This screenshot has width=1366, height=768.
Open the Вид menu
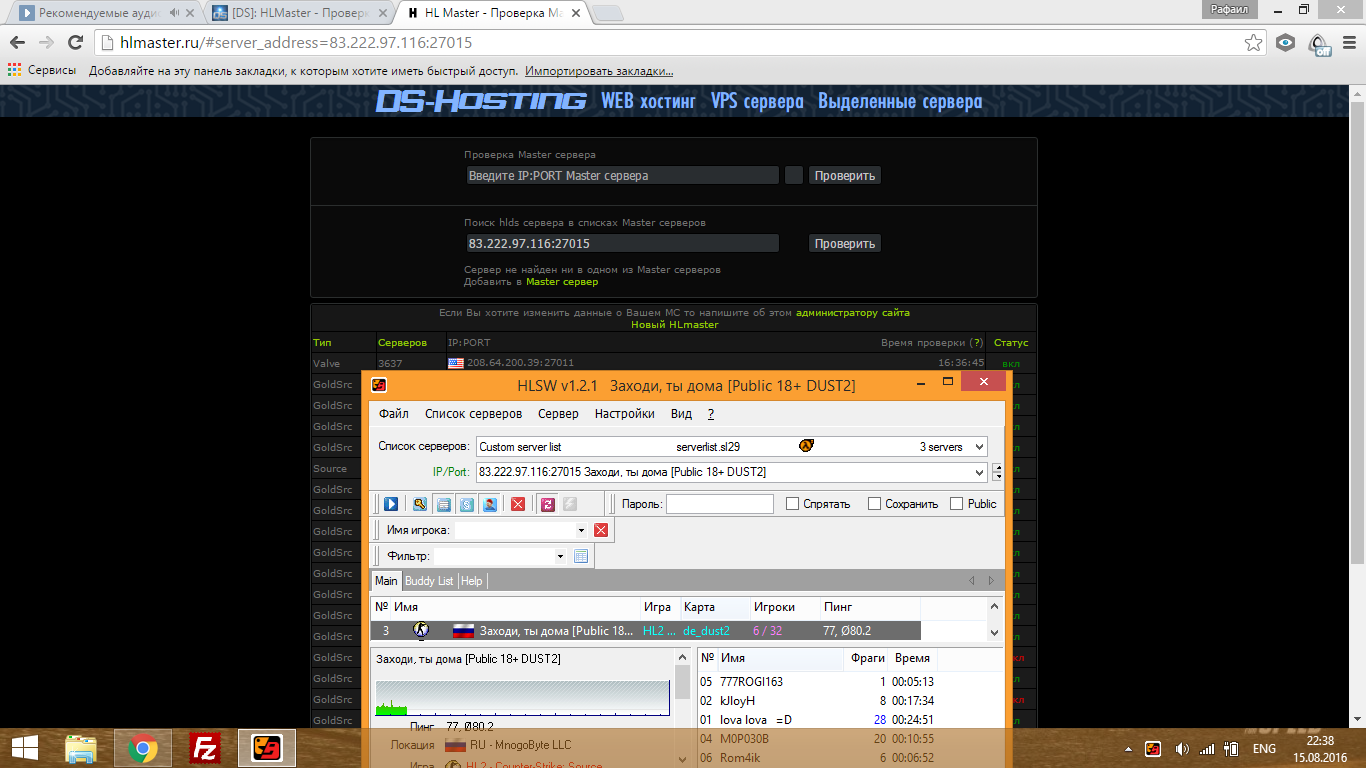click(681, 414)
